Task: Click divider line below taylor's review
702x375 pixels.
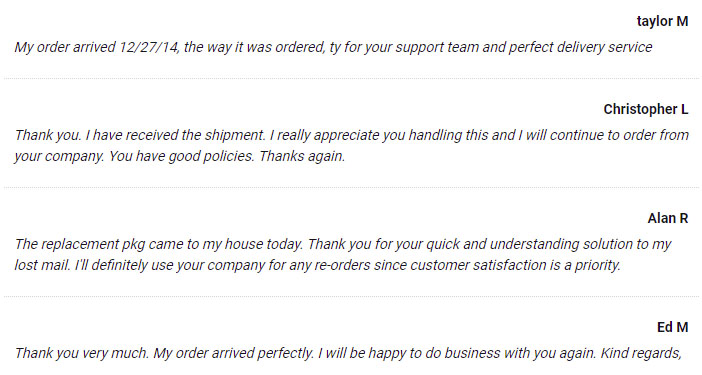Action: pos(351,78)
